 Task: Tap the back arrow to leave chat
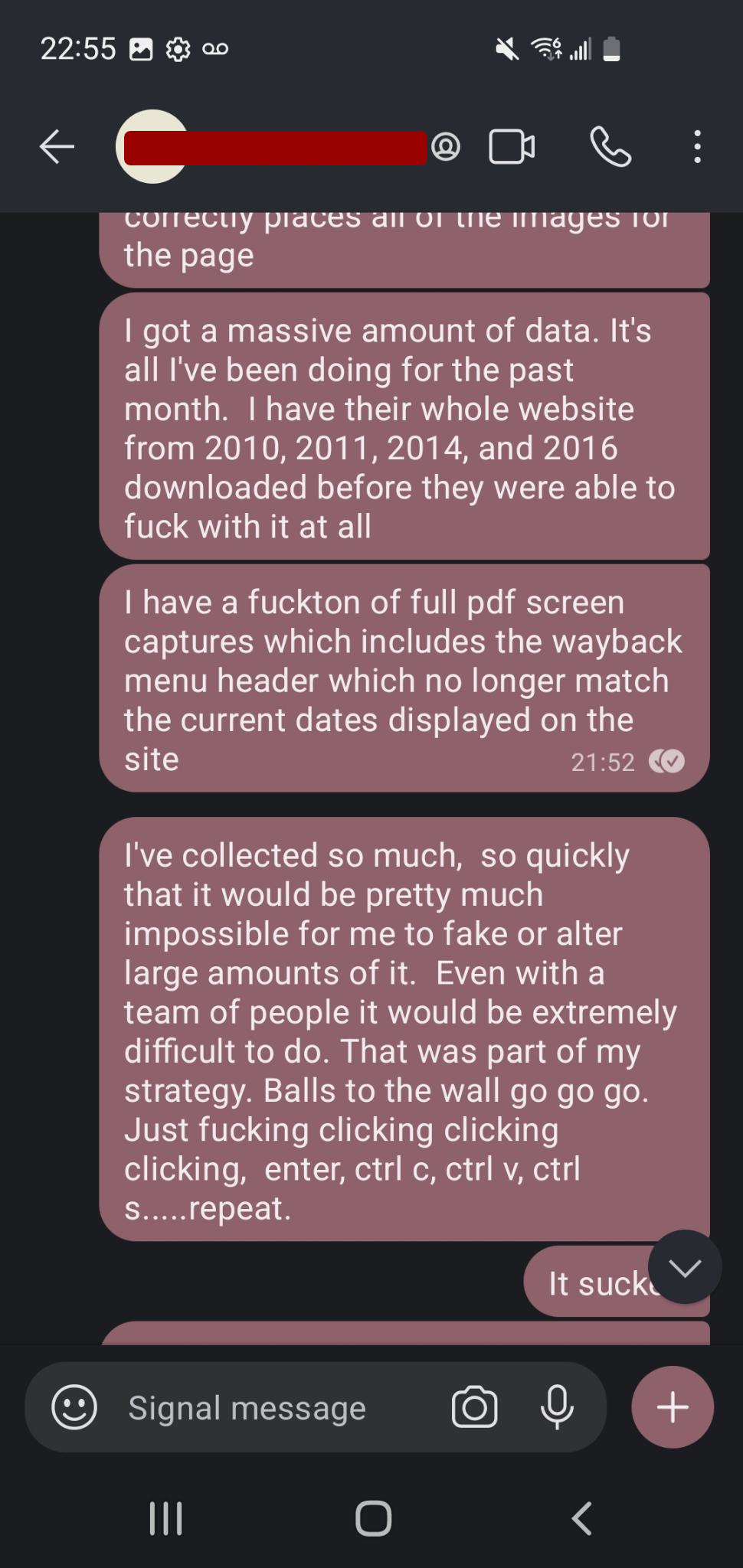(x=57, y=146)
